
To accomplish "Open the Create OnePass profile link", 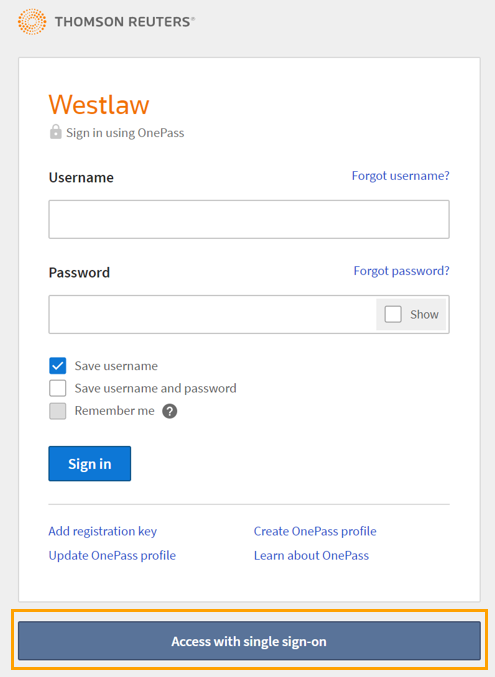I will (x=315, y=531).
